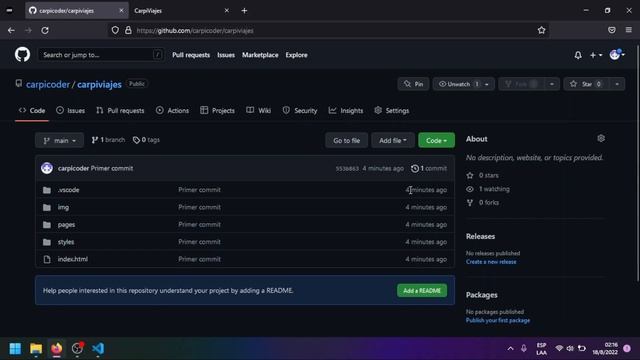
Task: Close the carpicoder/carpiviajes tab
Action: point(121,11)
